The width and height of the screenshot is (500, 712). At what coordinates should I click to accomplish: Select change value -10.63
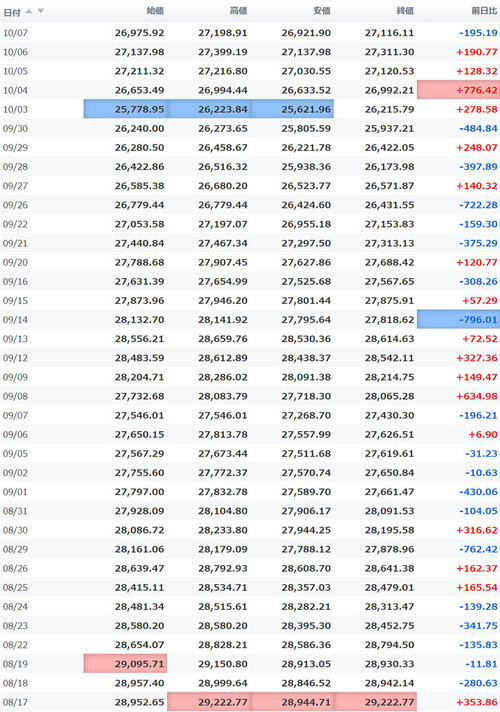[x=481, y=473]
